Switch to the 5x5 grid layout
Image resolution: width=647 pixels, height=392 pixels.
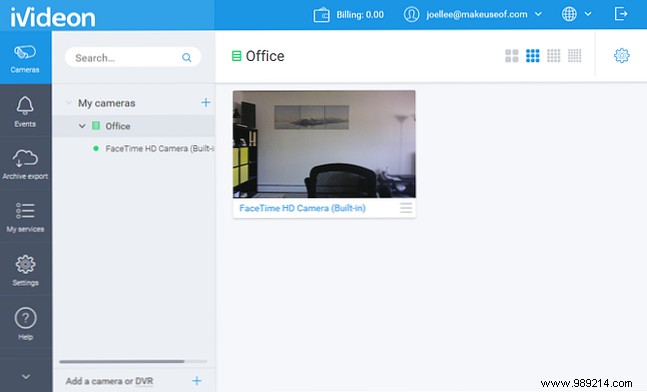click(574, 56)
